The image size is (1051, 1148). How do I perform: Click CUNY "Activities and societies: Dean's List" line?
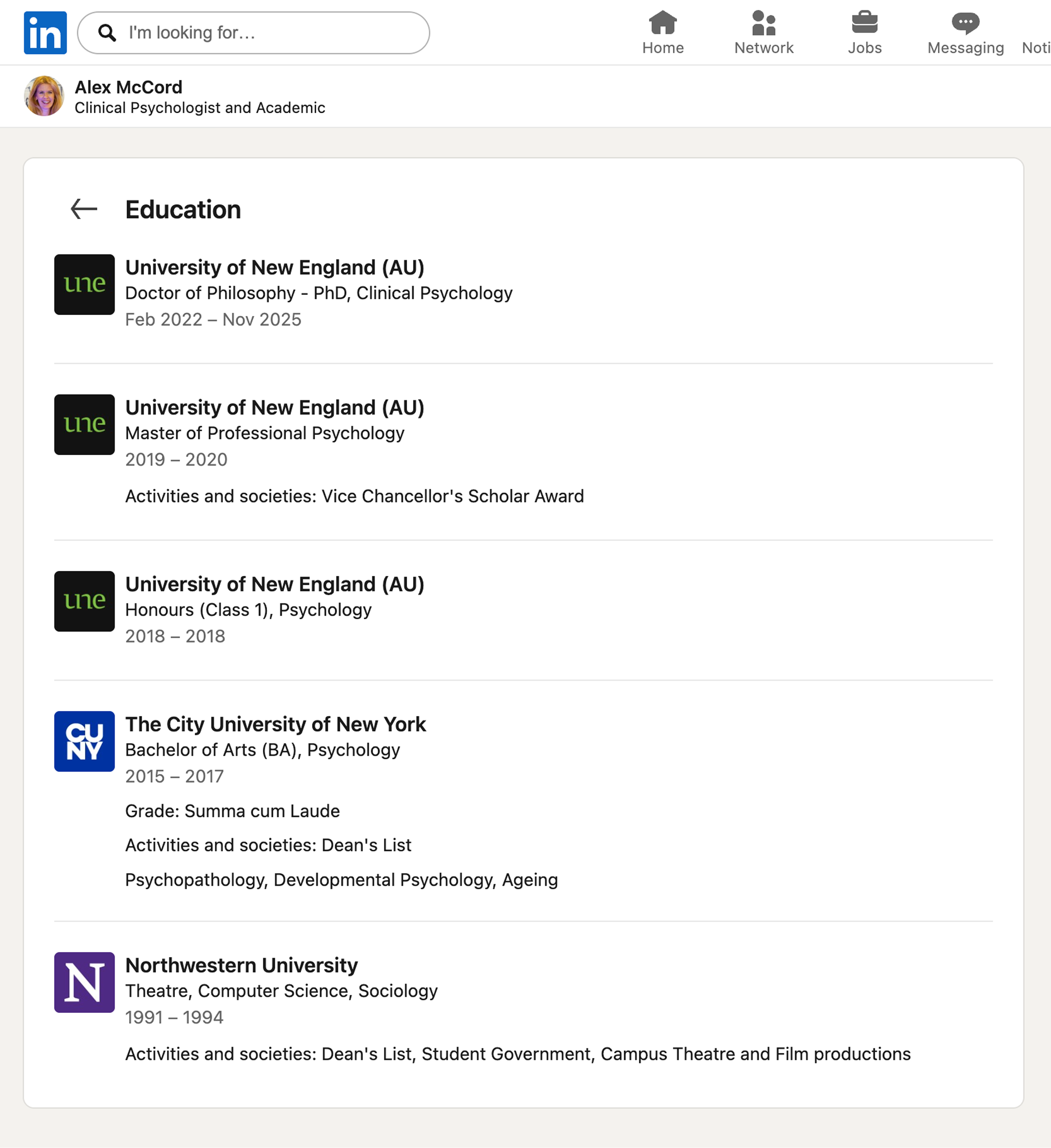[267, 845]
